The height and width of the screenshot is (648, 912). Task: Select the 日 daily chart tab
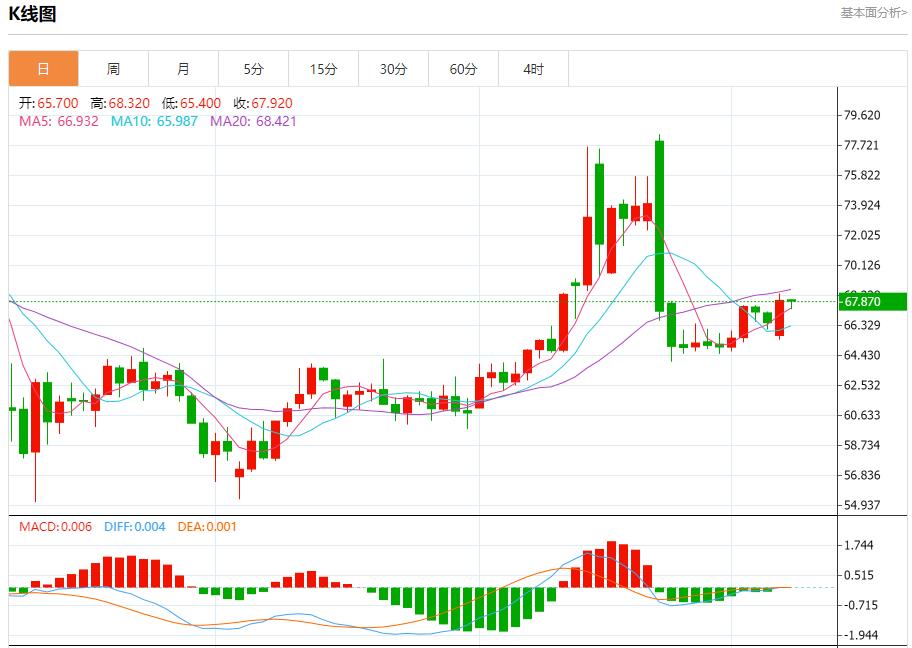(x=43, y=69)
